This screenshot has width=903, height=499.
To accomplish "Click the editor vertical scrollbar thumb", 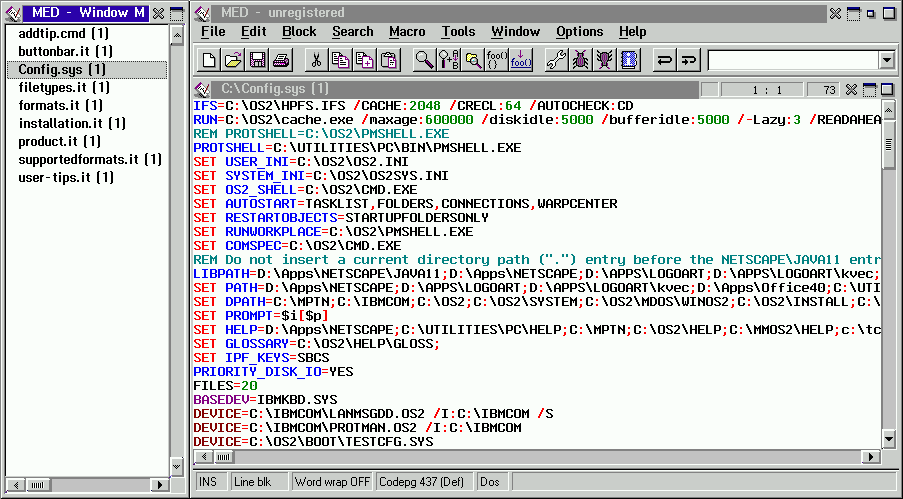I will pyautogui.click(x=889, y=144).
